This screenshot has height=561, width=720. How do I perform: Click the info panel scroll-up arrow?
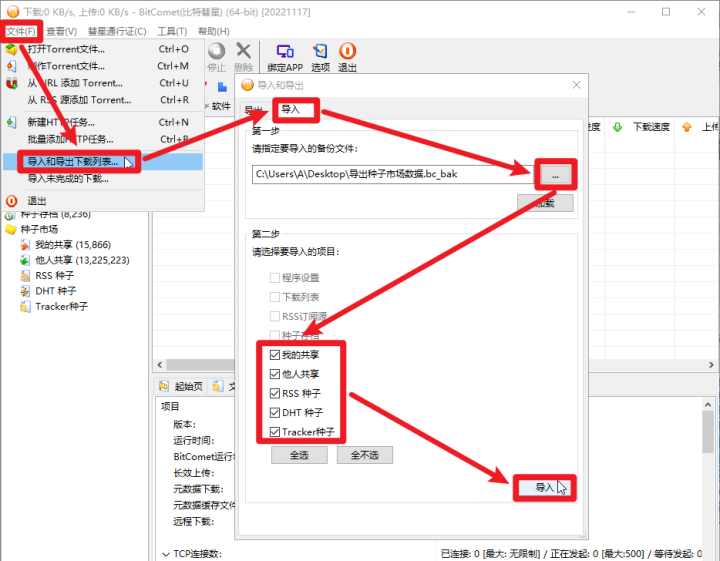[708, 404]
